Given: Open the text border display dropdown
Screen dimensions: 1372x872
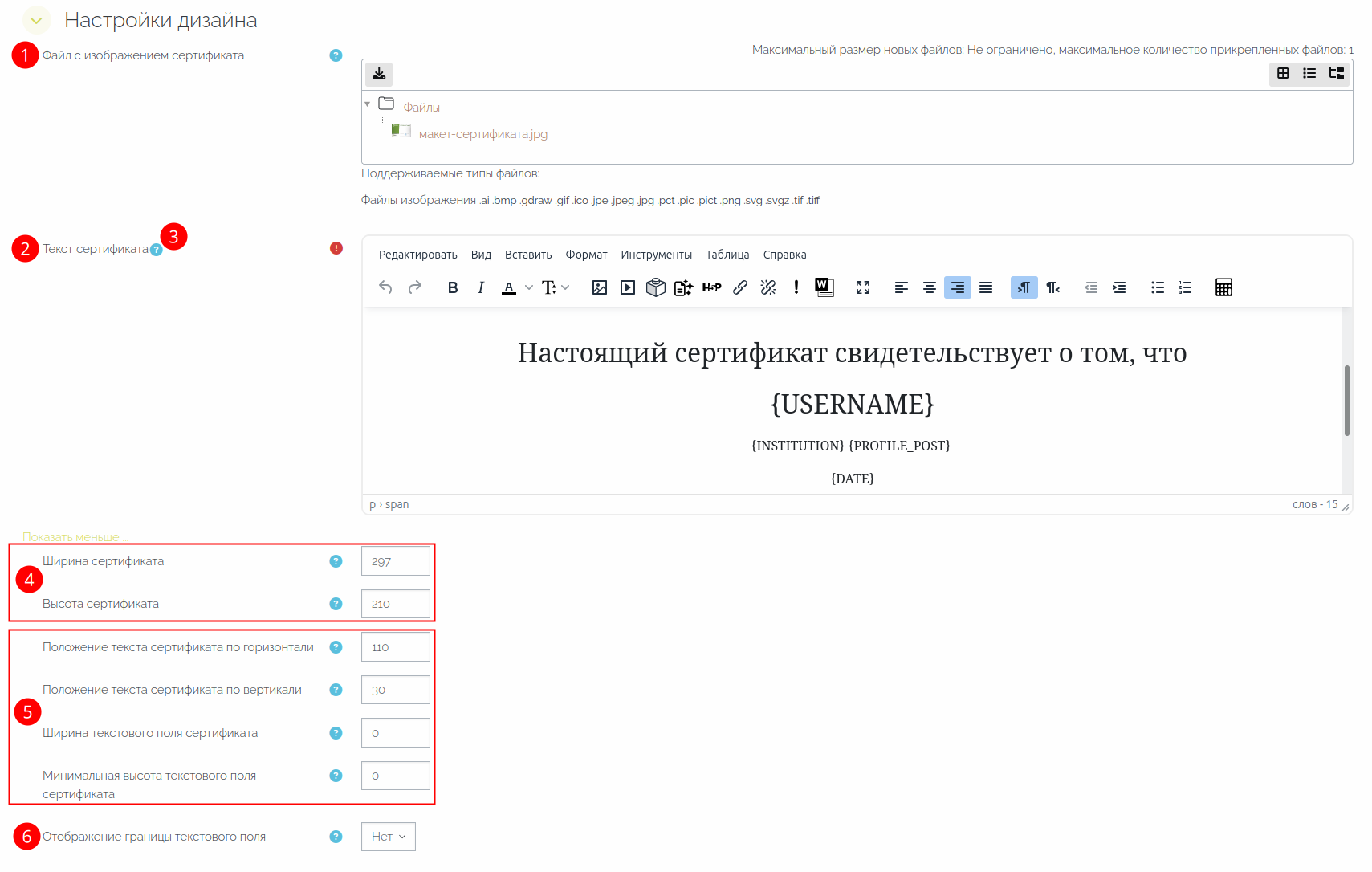Looking at the screenshot, I should tap(389, 837).
